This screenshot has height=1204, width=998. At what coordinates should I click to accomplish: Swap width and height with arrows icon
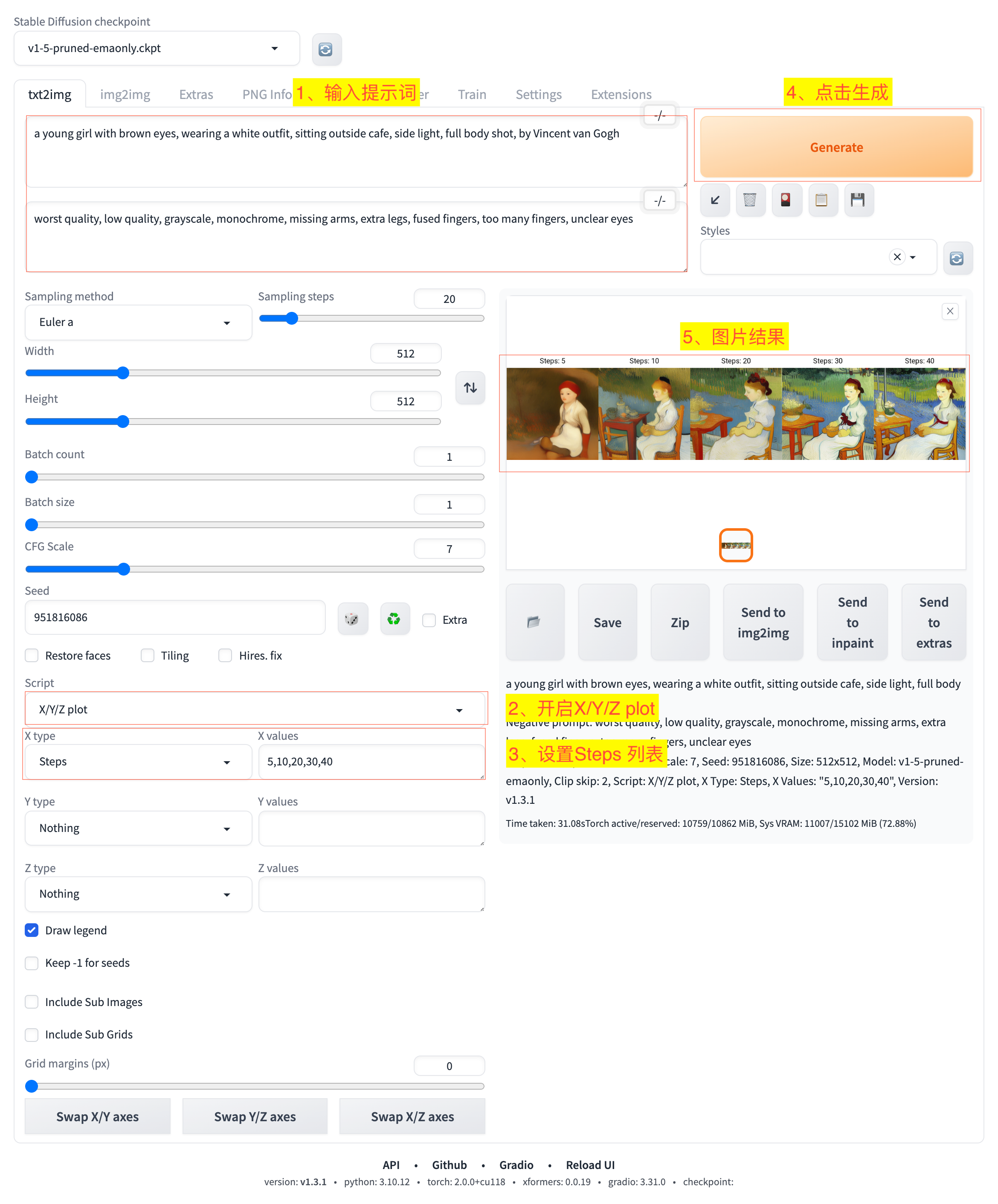pos(470,388)
